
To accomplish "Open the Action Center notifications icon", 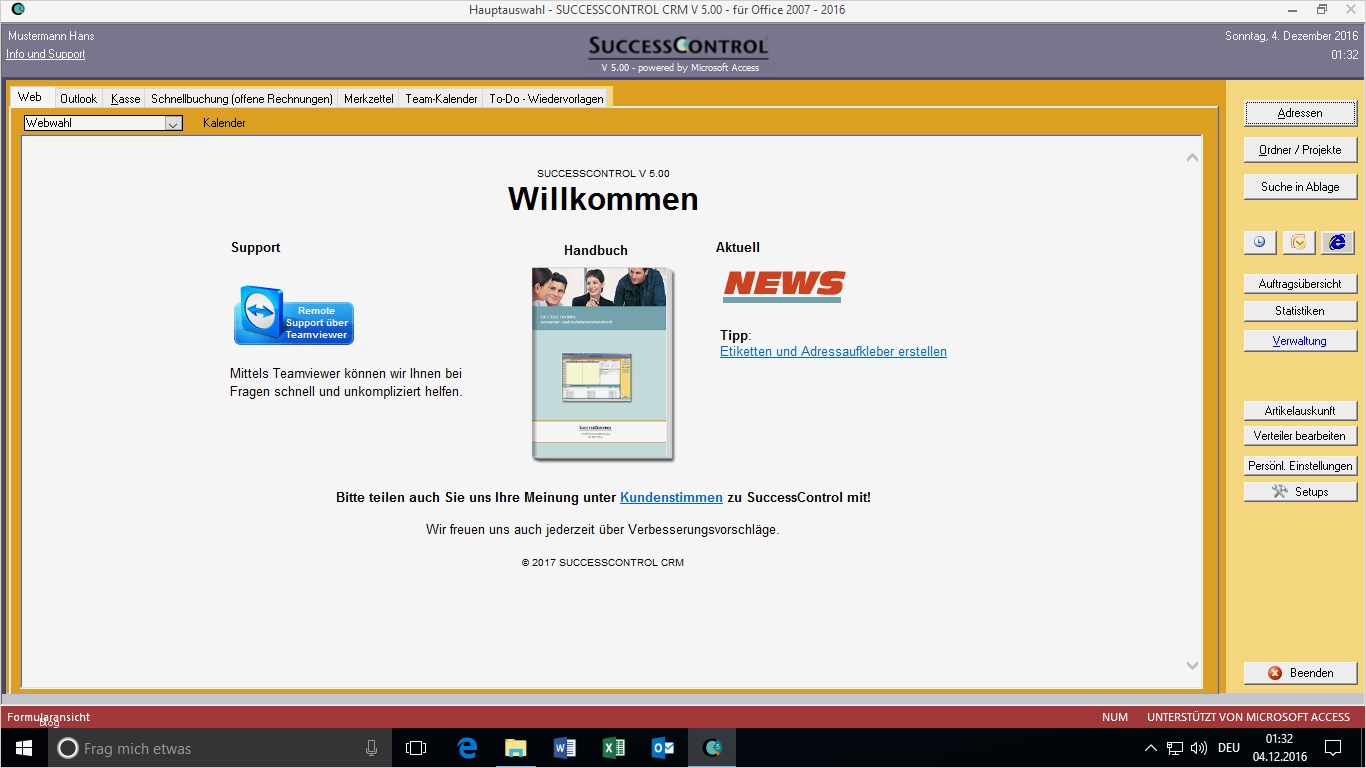I will [x=1333, y=748].
